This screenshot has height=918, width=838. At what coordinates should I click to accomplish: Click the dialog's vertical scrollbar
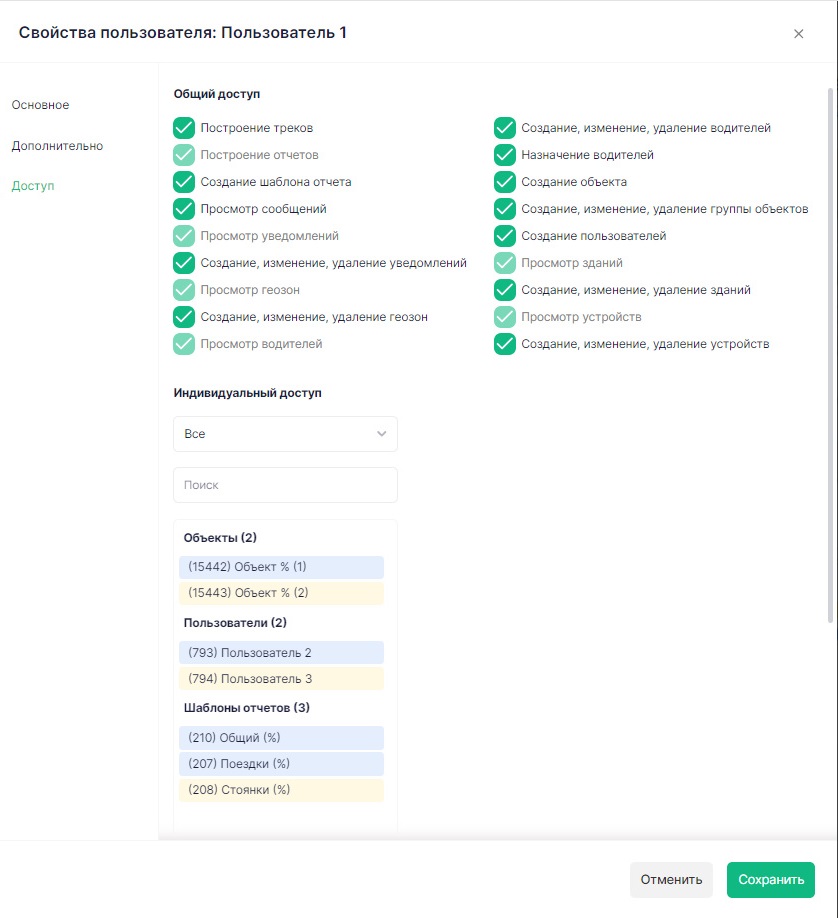pyautogui.click(x=830, y=355)
